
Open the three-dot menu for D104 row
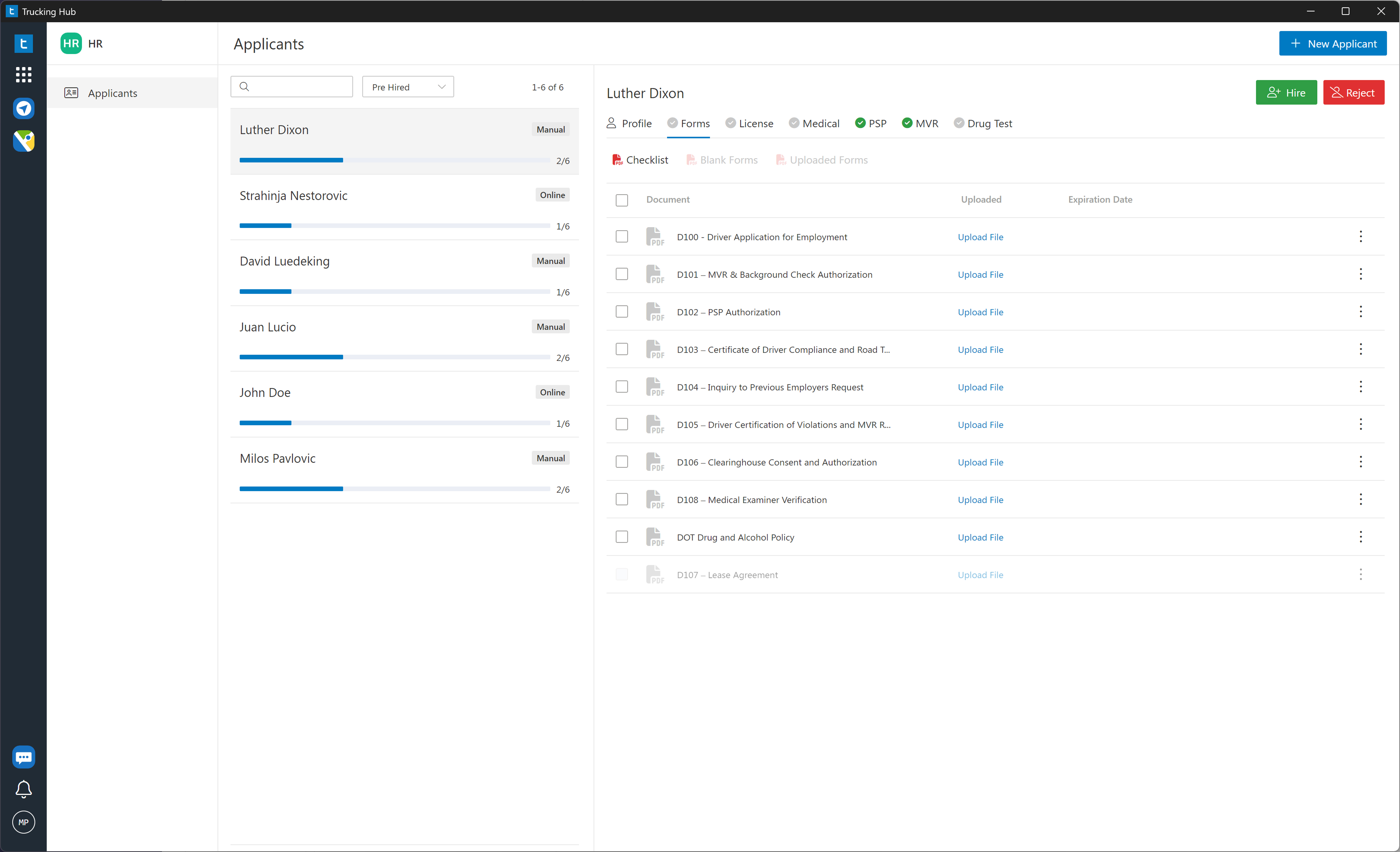(1360, 387)
